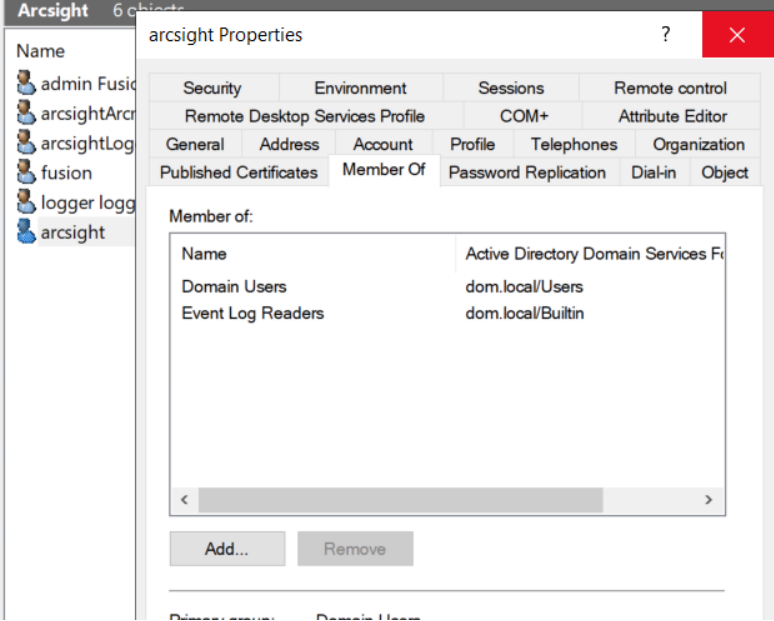Select the Domain Users group row
The image size is (774, 621).
click(447, 287)
